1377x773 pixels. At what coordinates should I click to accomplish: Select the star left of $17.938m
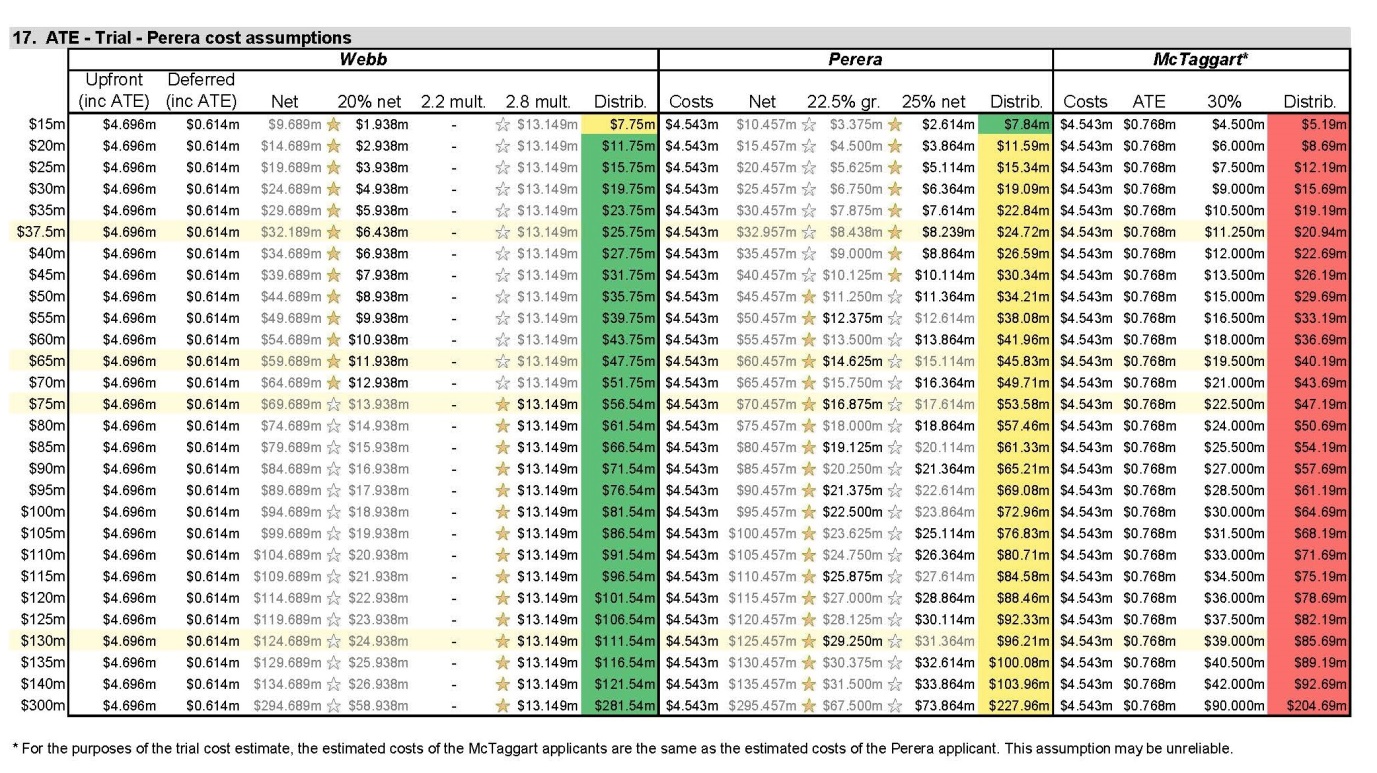pos(334,491)
